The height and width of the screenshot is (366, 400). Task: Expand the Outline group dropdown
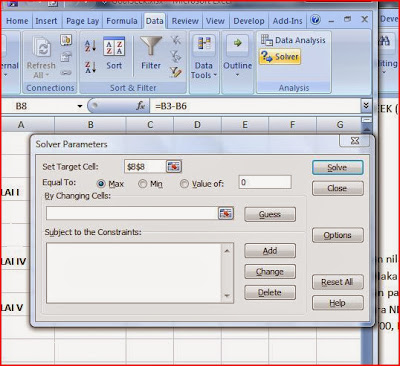(x=237, y=57)
